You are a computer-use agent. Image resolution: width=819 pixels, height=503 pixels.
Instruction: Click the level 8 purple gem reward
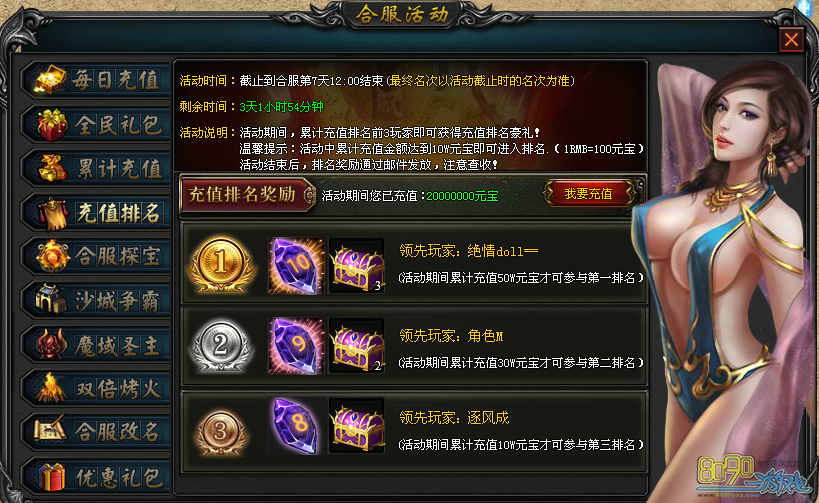(x=296, y=425)
